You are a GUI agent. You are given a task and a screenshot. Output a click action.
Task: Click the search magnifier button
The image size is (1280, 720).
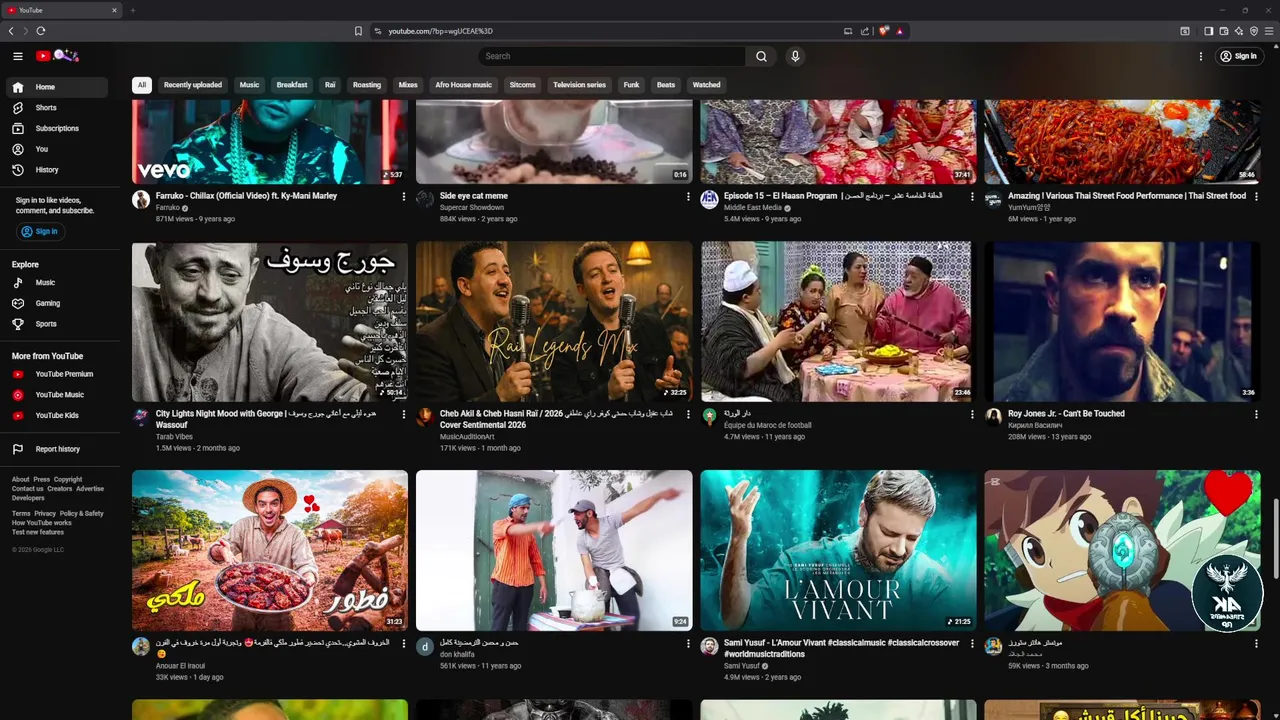[761, 56]
